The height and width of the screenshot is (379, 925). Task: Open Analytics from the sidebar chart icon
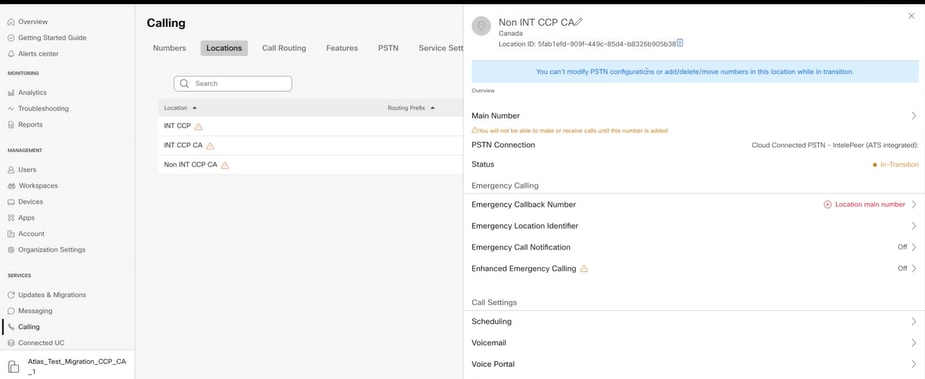[11, 93]
